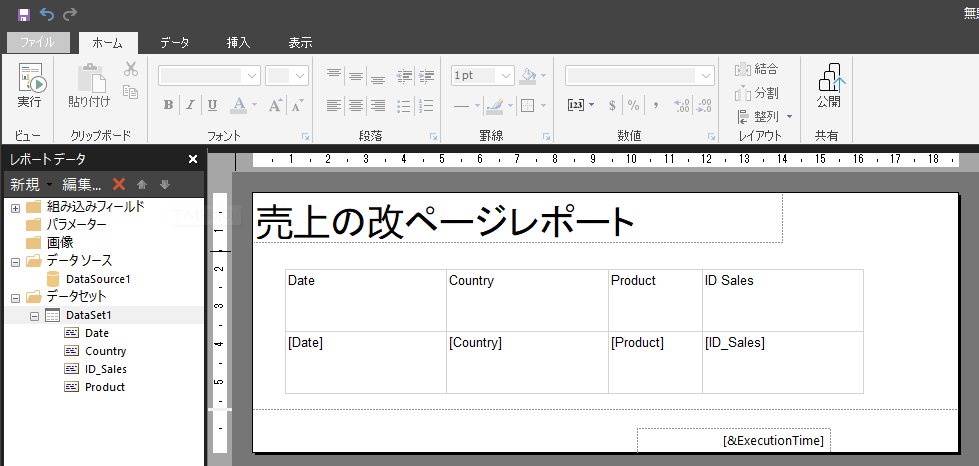Collapse データソース folder
Viewport: 979px width, 466px height.
coord(15,262)
